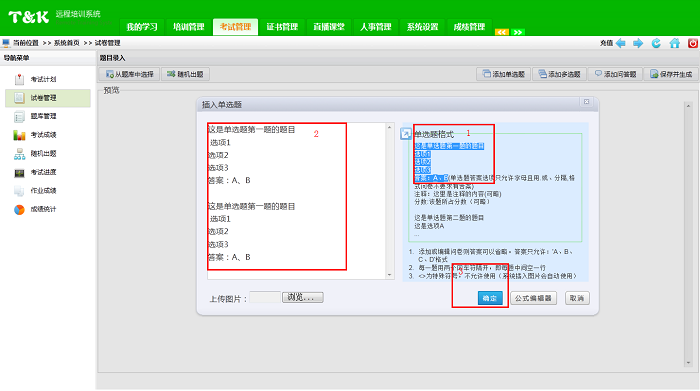Click the 考试成绩 bar chart icon
The width and height of the screenshot is (700, 391).
point(19,135)
